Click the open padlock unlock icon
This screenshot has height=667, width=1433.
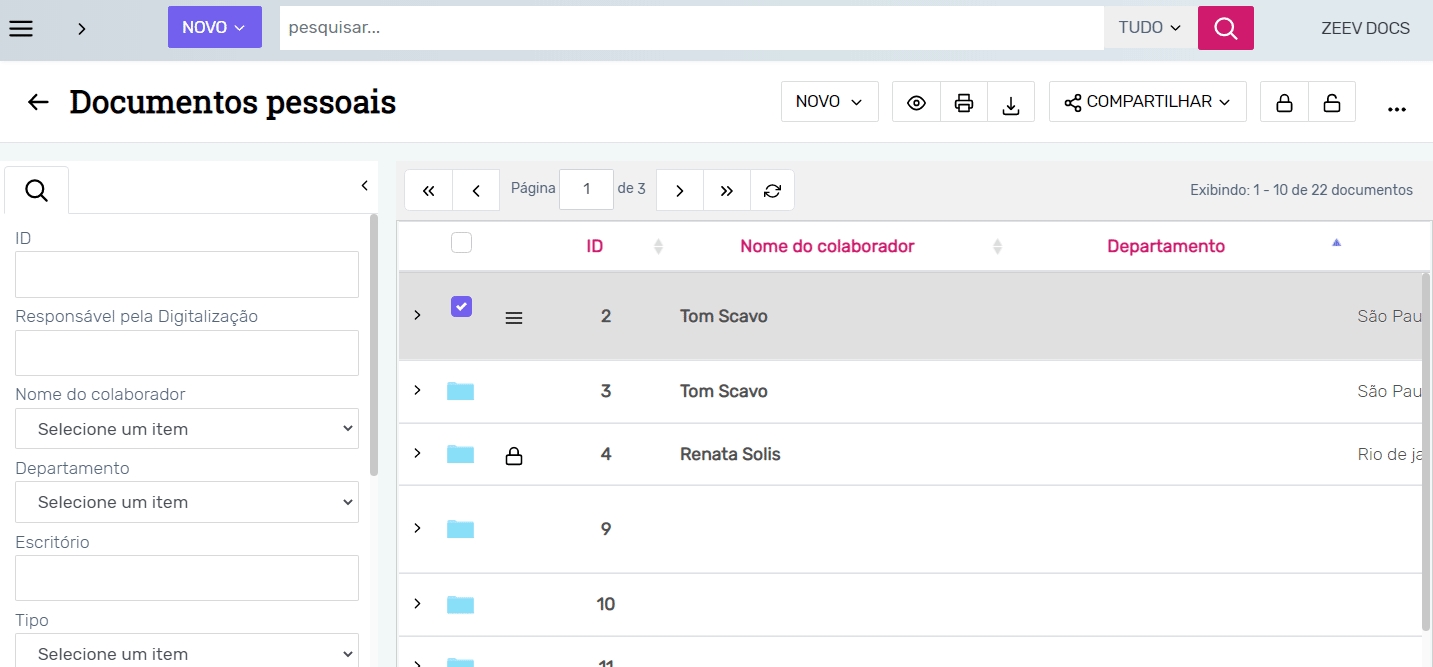1331,102
